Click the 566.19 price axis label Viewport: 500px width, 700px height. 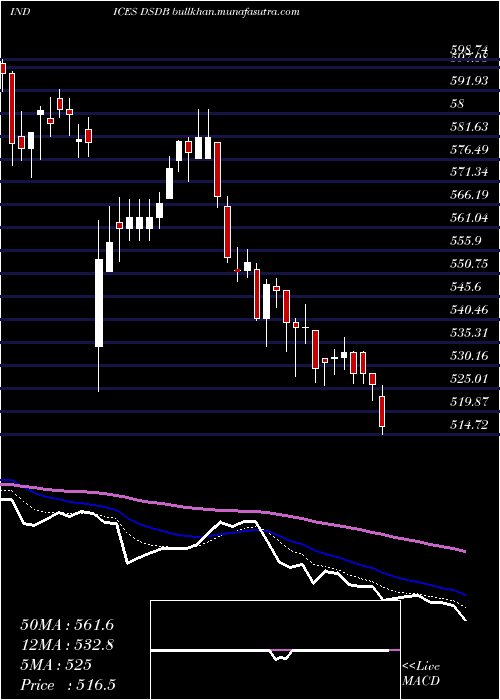click(469, 195)
